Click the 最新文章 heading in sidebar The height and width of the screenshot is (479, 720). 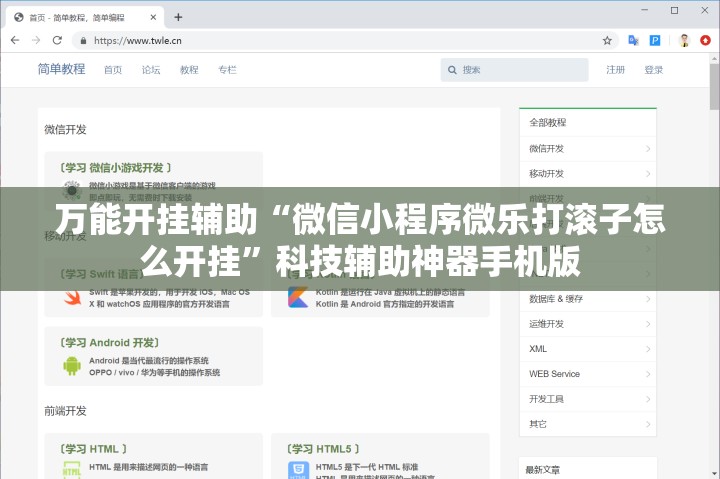pyautogui.click(x=543, y=470)
